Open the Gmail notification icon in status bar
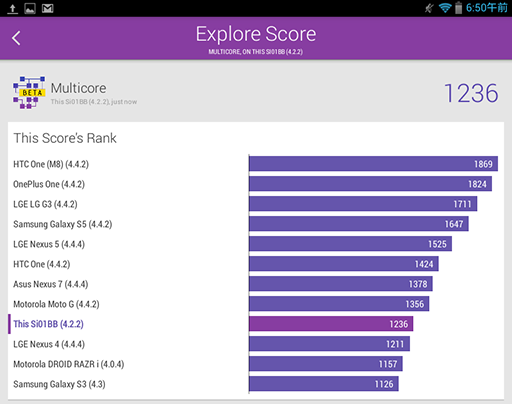512x404 pixels. 48,8
